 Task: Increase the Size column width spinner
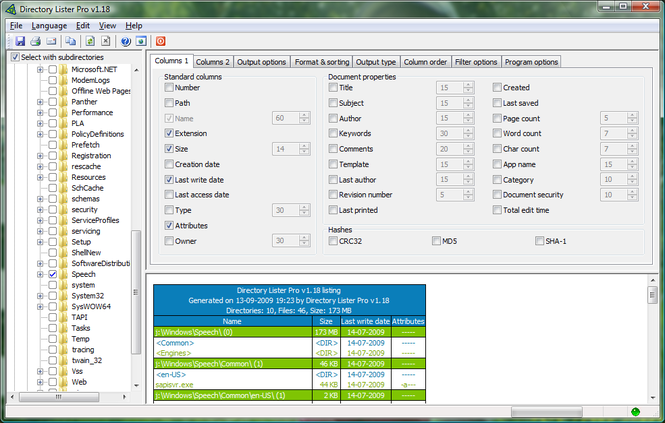[x=305, y=146]
